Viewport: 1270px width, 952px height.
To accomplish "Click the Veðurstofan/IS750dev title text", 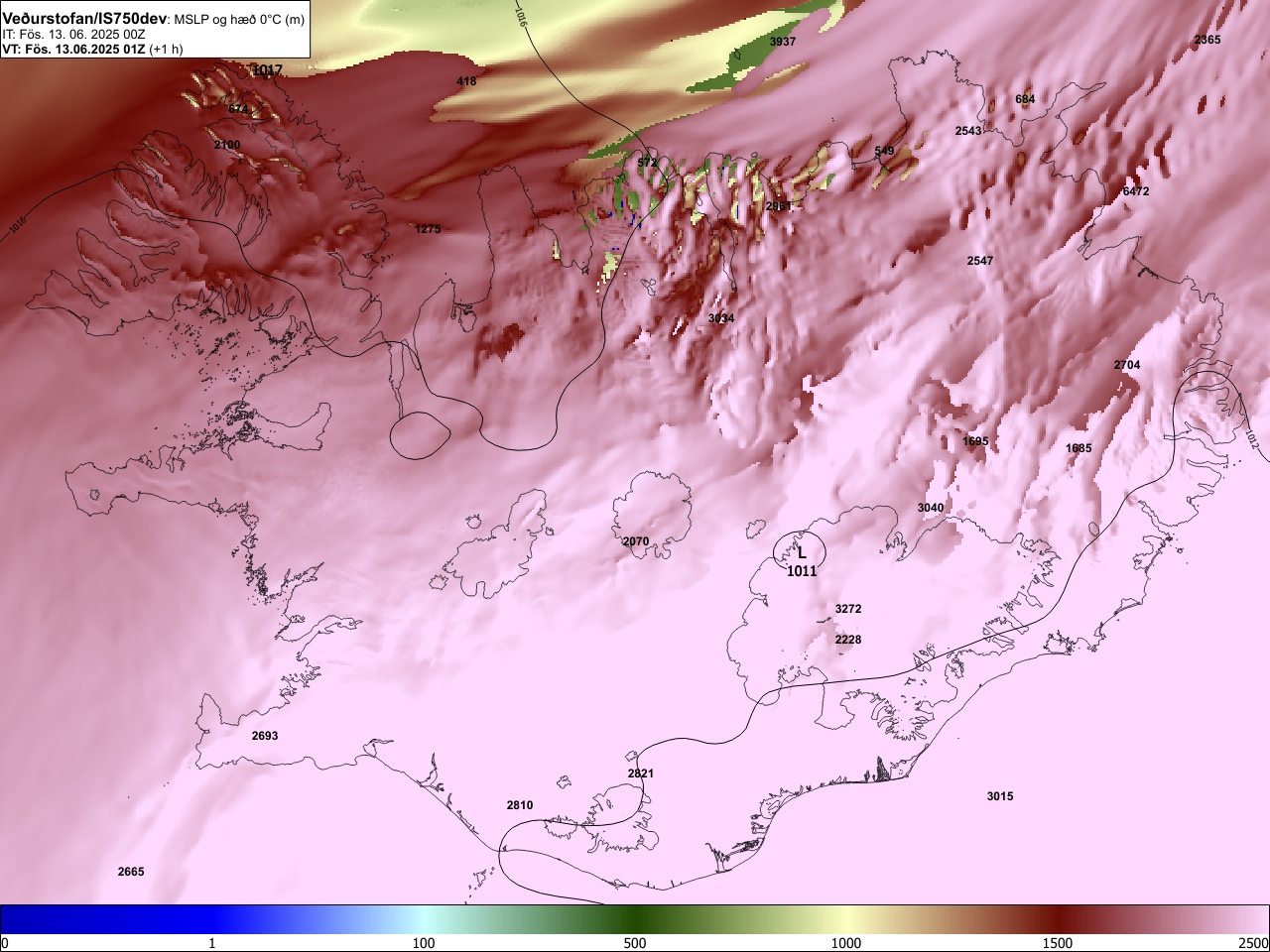I will [84, 19].
